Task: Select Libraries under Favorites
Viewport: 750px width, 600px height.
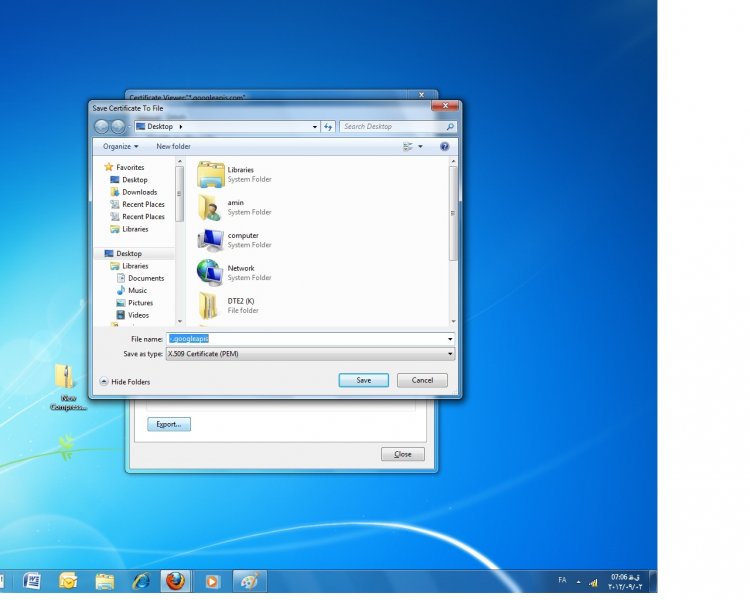Action: click(130, 229)
